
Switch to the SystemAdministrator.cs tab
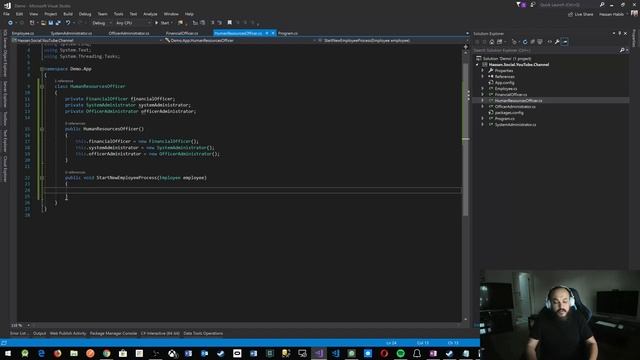(x=71, y=33)
